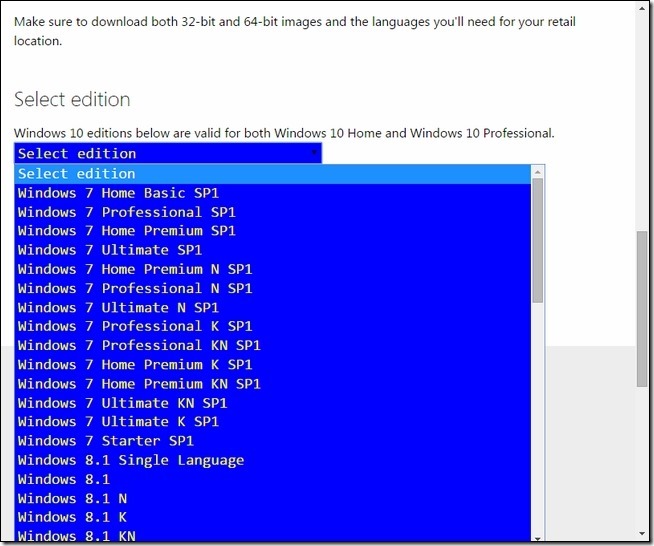Select Windows 7 Home Premium N SP1
Screen dimensions: 654x546
click(273, 269)
